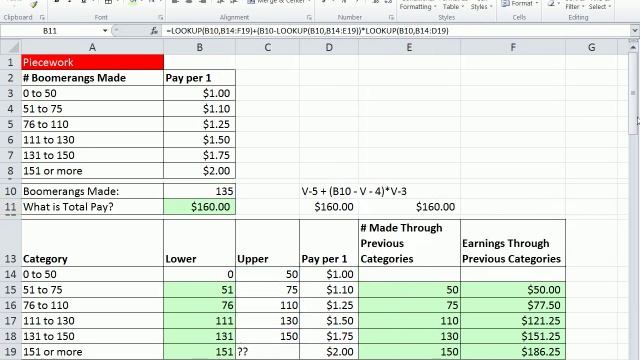This screenshot has width=640, height=360.
Task: Select cell B6 showing $1.50
Action: click(199, 140)
